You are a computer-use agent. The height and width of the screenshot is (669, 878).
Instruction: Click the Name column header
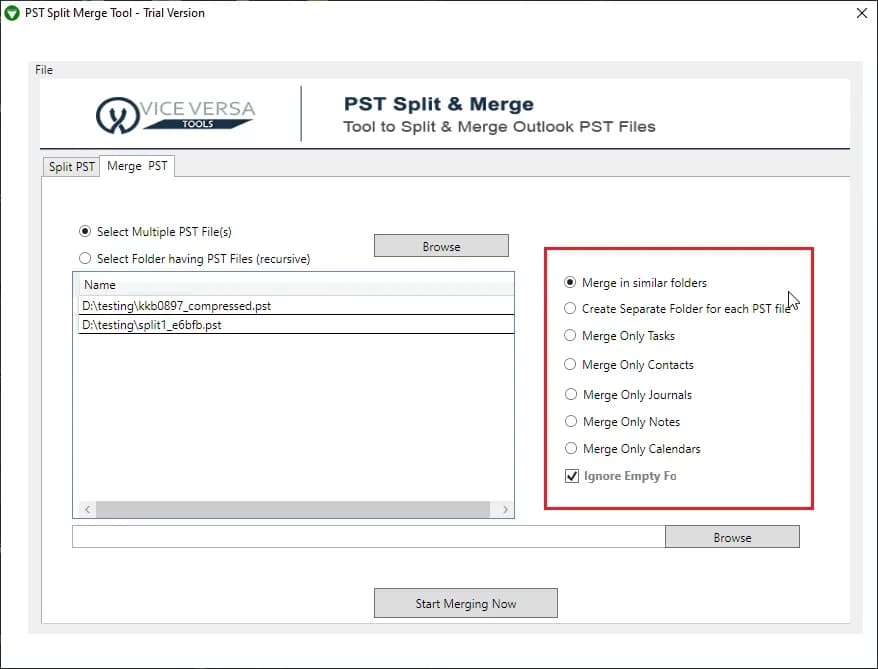point(296,285)
